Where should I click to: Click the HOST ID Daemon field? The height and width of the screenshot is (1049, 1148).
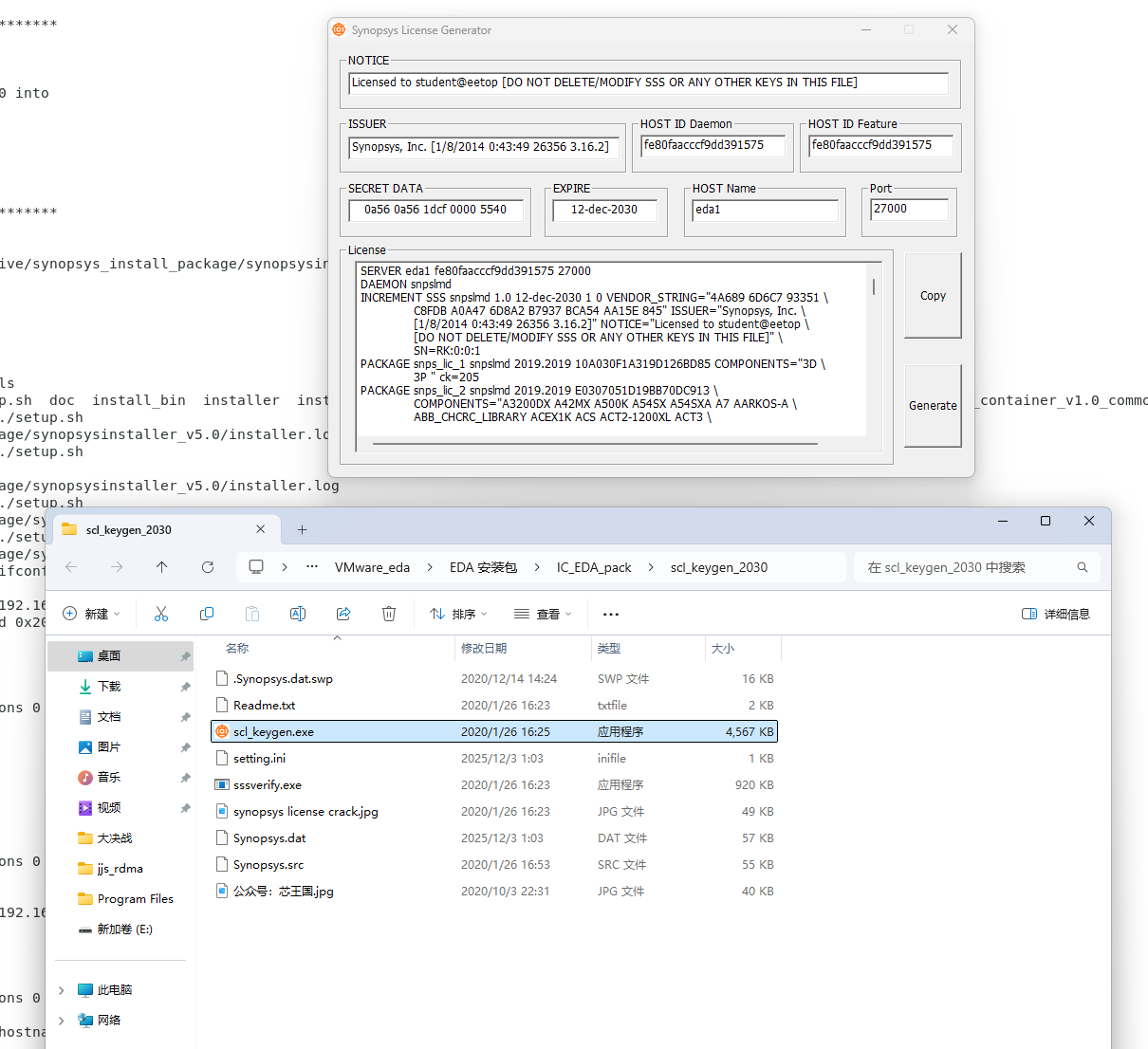click(713, 145)
